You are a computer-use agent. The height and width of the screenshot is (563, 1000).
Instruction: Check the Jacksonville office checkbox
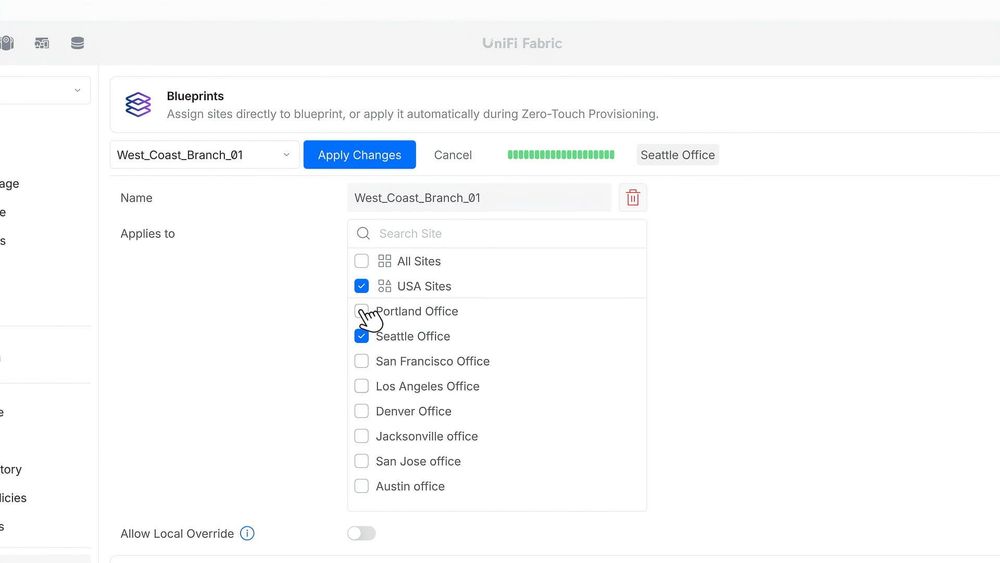click(361, 436)
